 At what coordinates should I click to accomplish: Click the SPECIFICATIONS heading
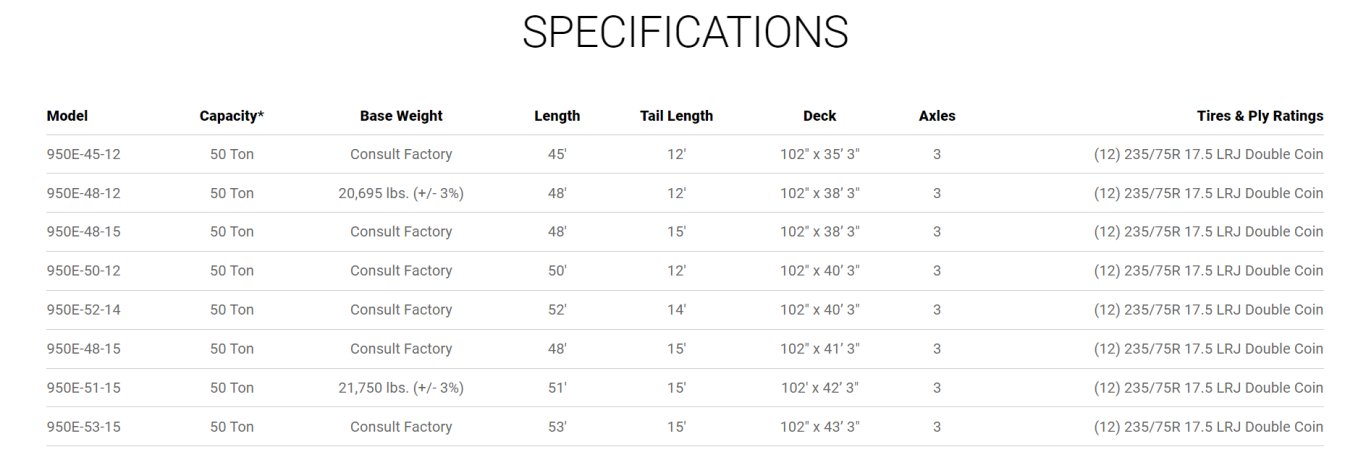point(685,33)
